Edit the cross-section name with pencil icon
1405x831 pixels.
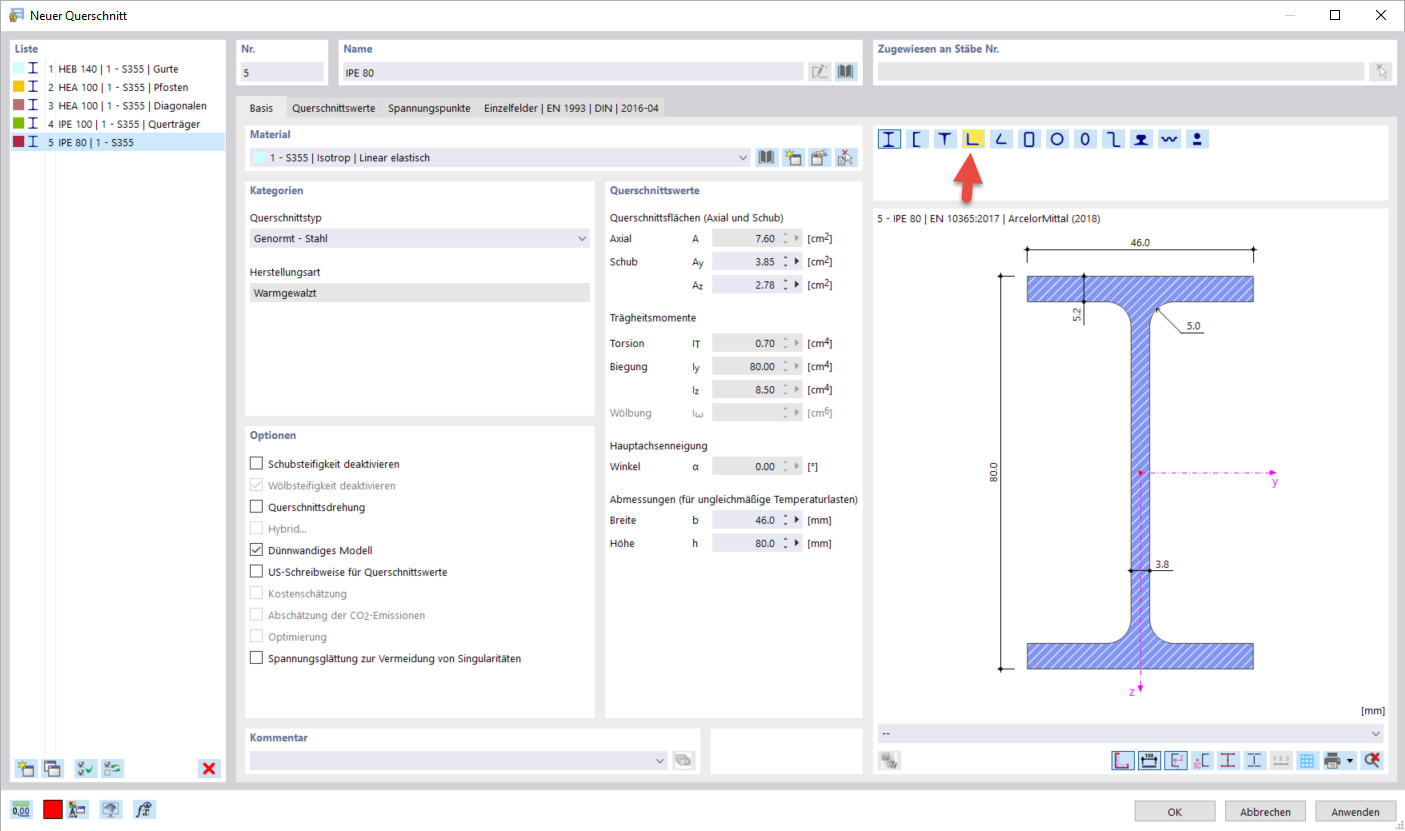pyautogui.click(x=820, y=72)
